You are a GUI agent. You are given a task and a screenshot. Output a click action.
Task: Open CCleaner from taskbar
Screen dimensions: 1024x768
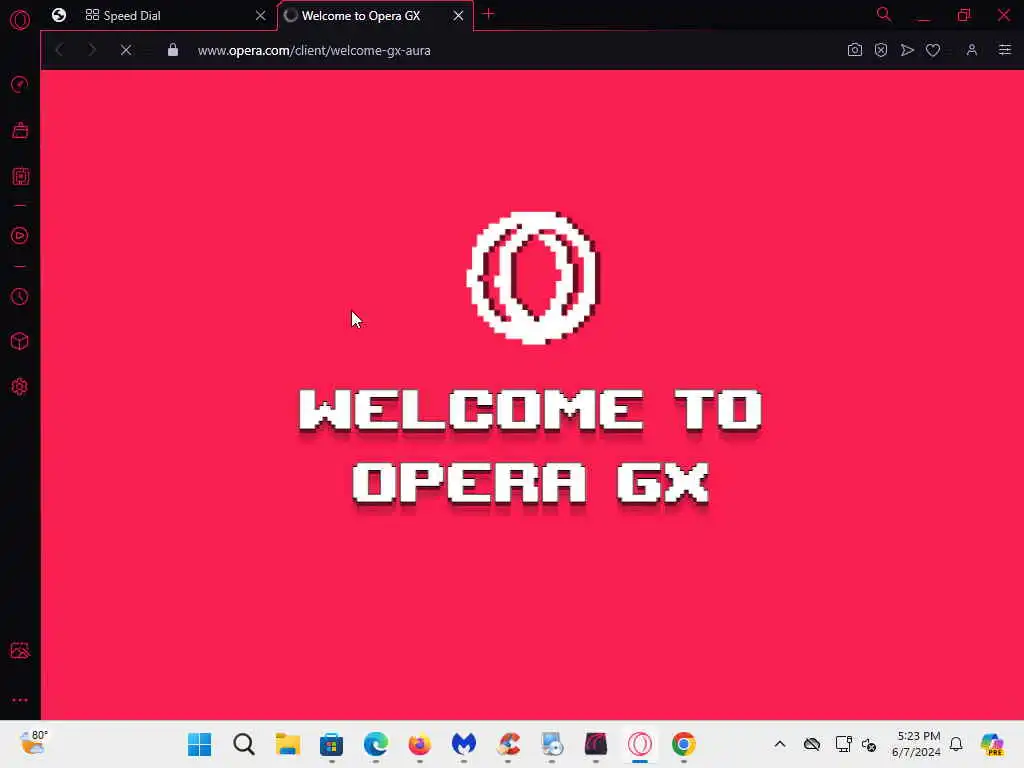[508, 744]
